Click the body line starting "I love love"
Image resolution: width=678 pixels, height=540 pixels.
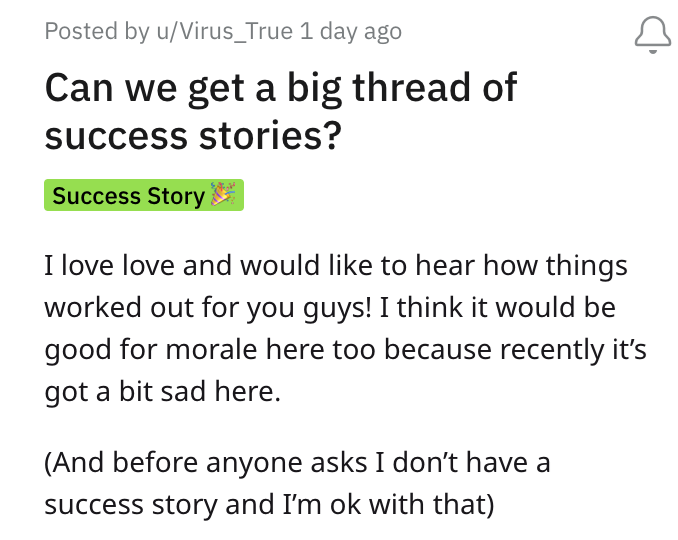336,267
